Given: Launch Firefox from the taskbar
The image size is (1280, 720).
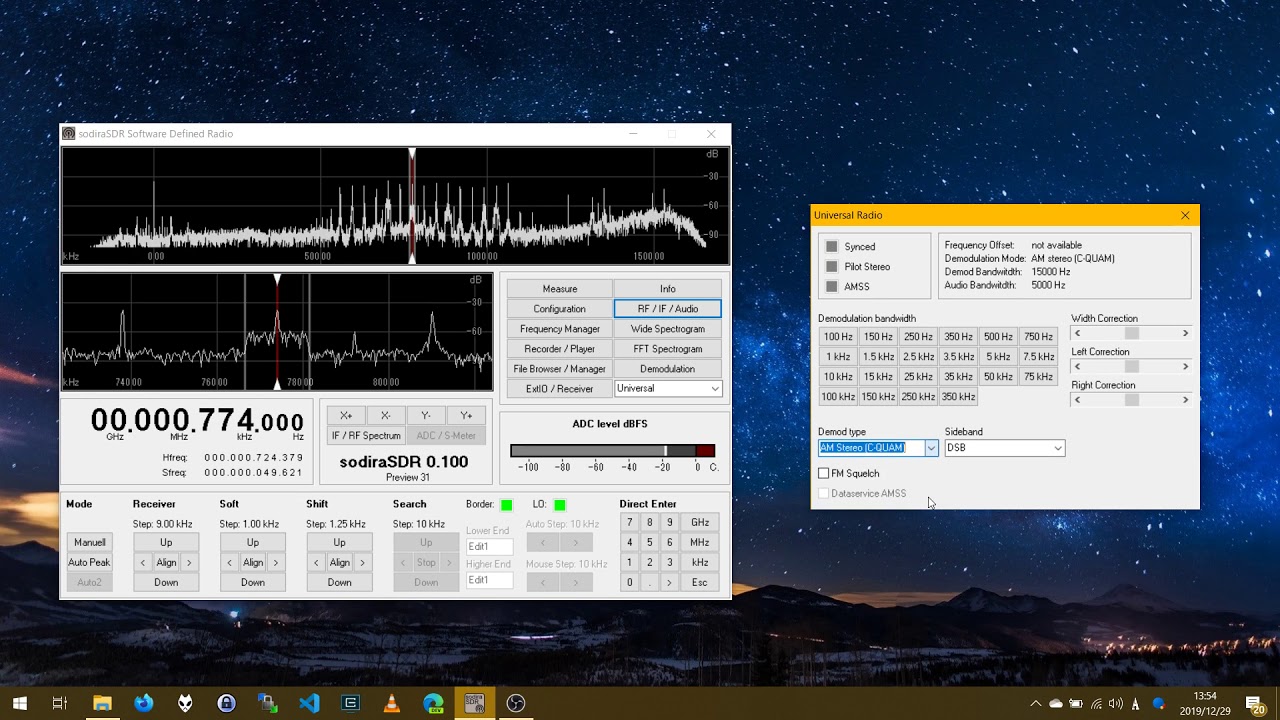Looking at the screenshot, I should pos(144,703).
